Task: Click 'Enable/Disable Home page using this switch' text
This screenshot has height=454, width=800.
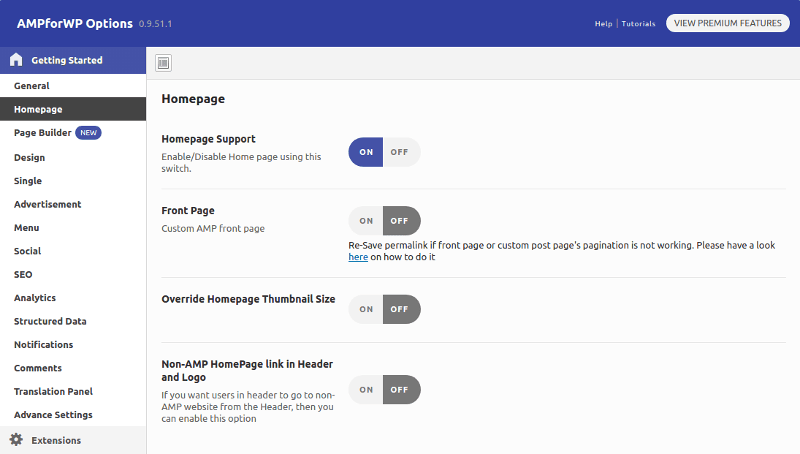Action: click(x=241, y=163)
